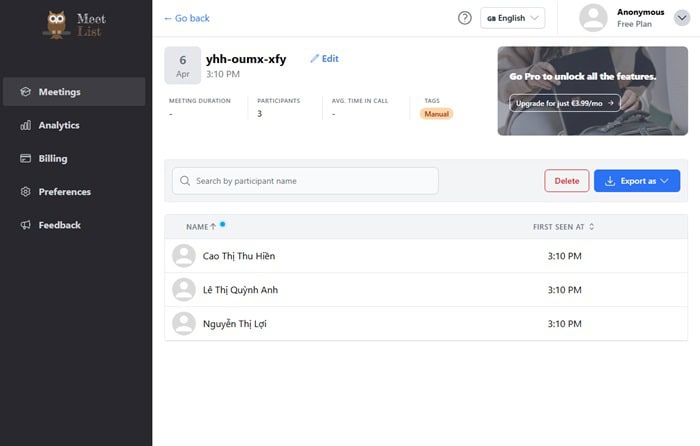Viewport: 700px width, 446px height.
Task: Select participant name Cao Thị Thu Hiền
Action: pos(239,256)
